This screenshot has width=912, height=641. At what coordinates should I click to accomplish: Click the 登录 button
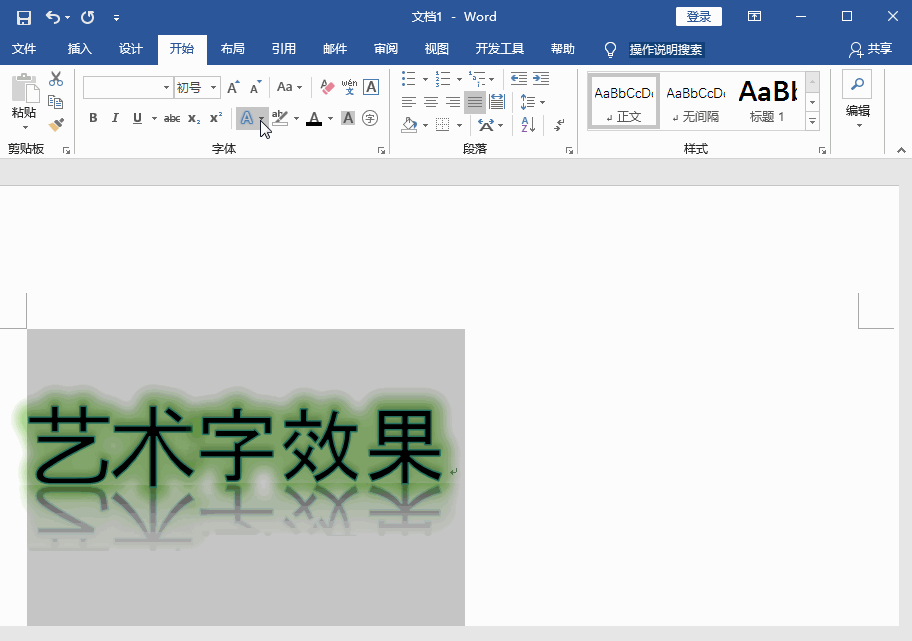[698, 16]
